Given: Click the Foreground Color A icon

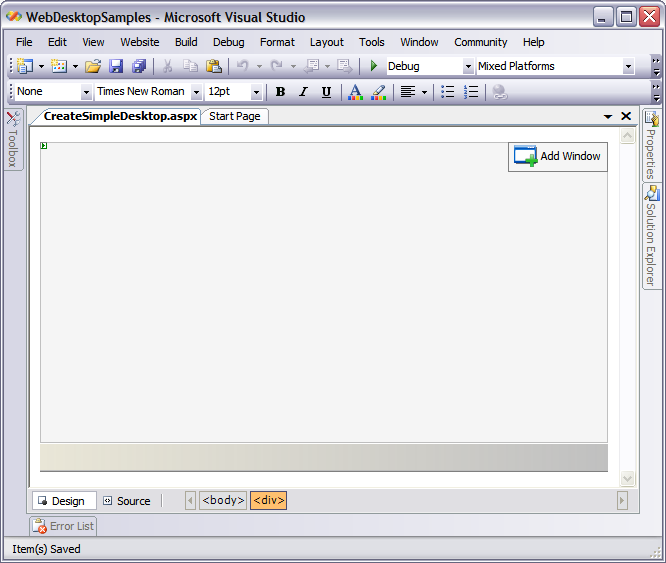Looking at the screenshot, I should 355,92.
